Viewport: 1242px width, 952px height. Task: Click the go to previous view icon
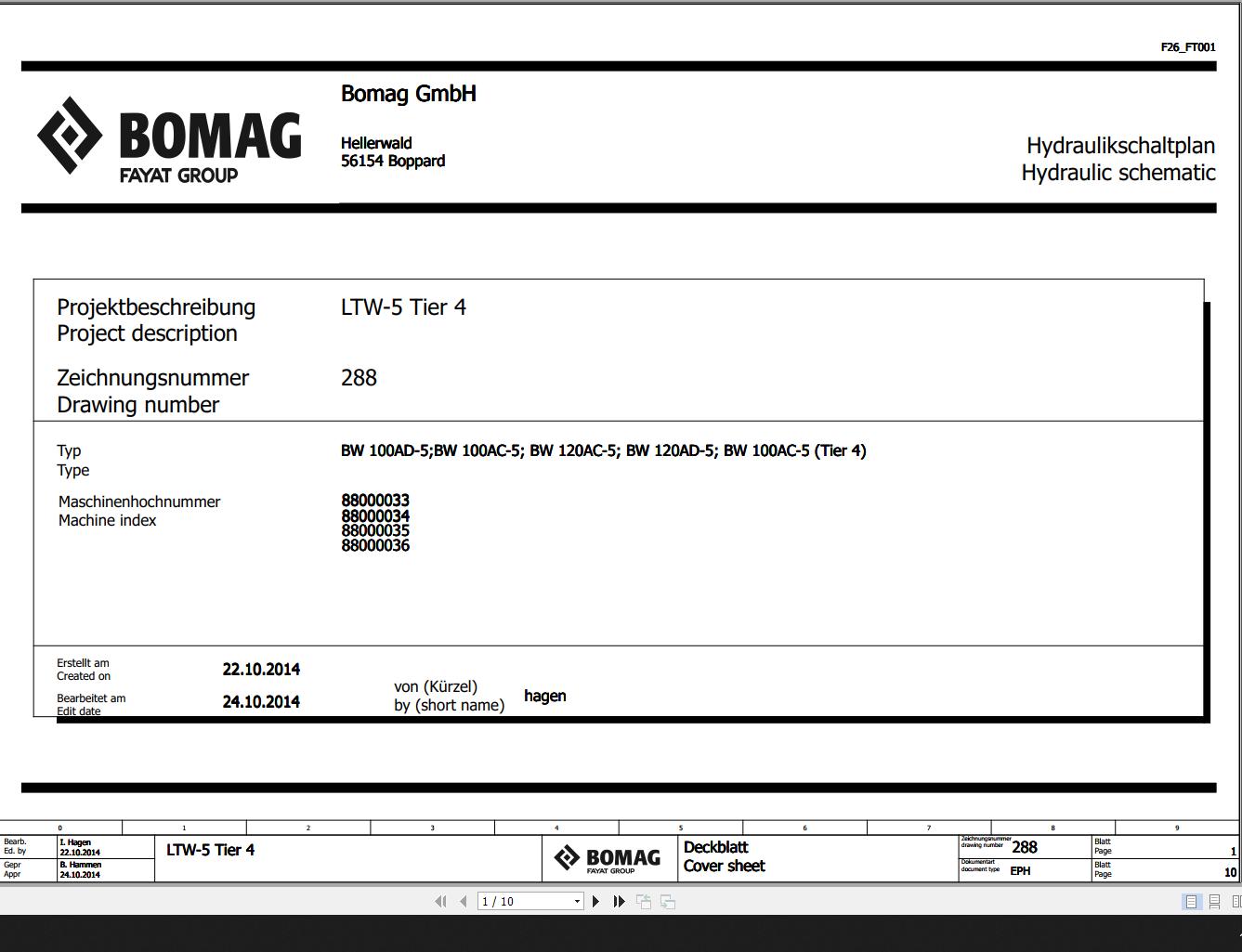tap(644, 901)
